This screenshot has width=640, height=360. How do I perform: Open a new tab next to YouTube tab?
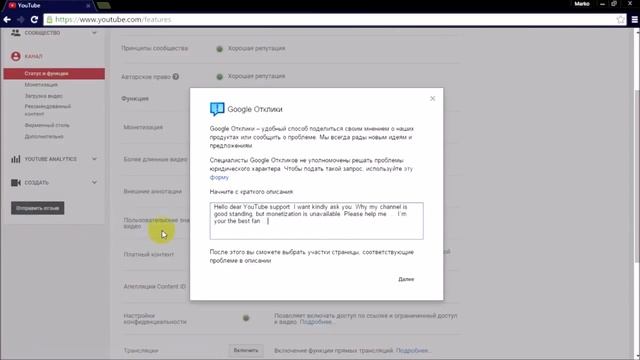click(x=104, y=5)
